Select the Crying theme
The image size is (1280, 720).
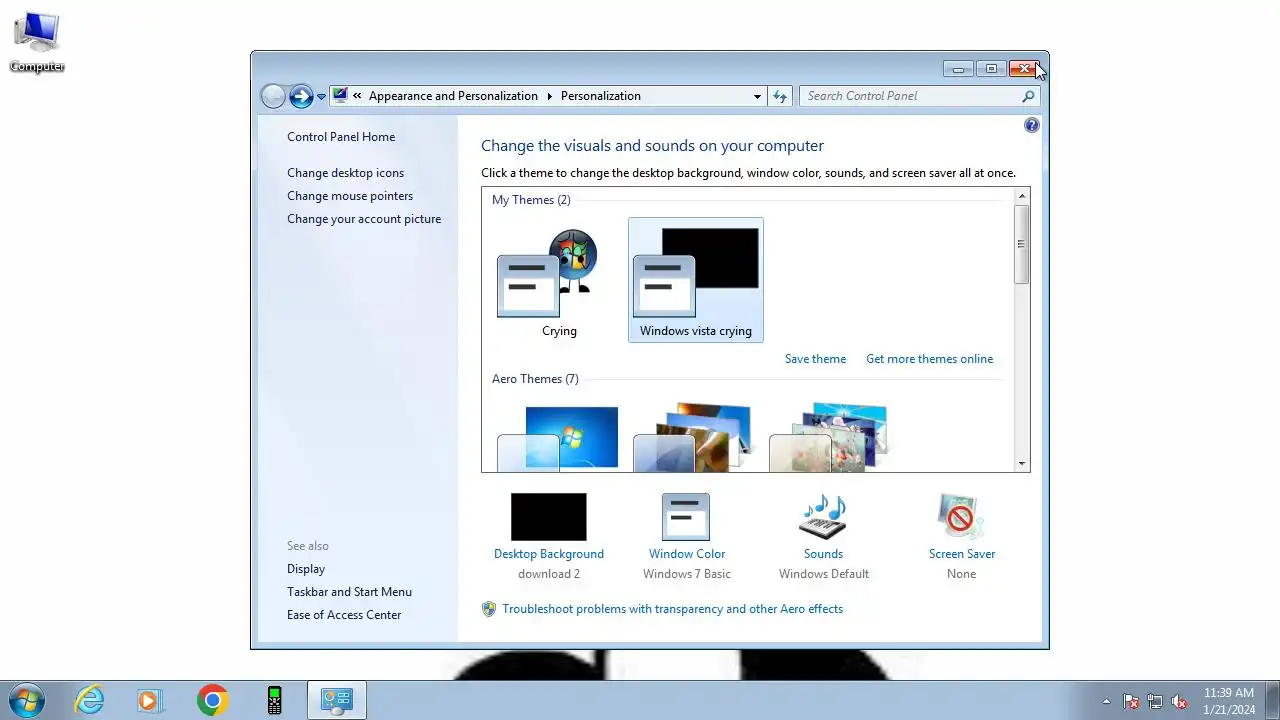pos(558,281)
